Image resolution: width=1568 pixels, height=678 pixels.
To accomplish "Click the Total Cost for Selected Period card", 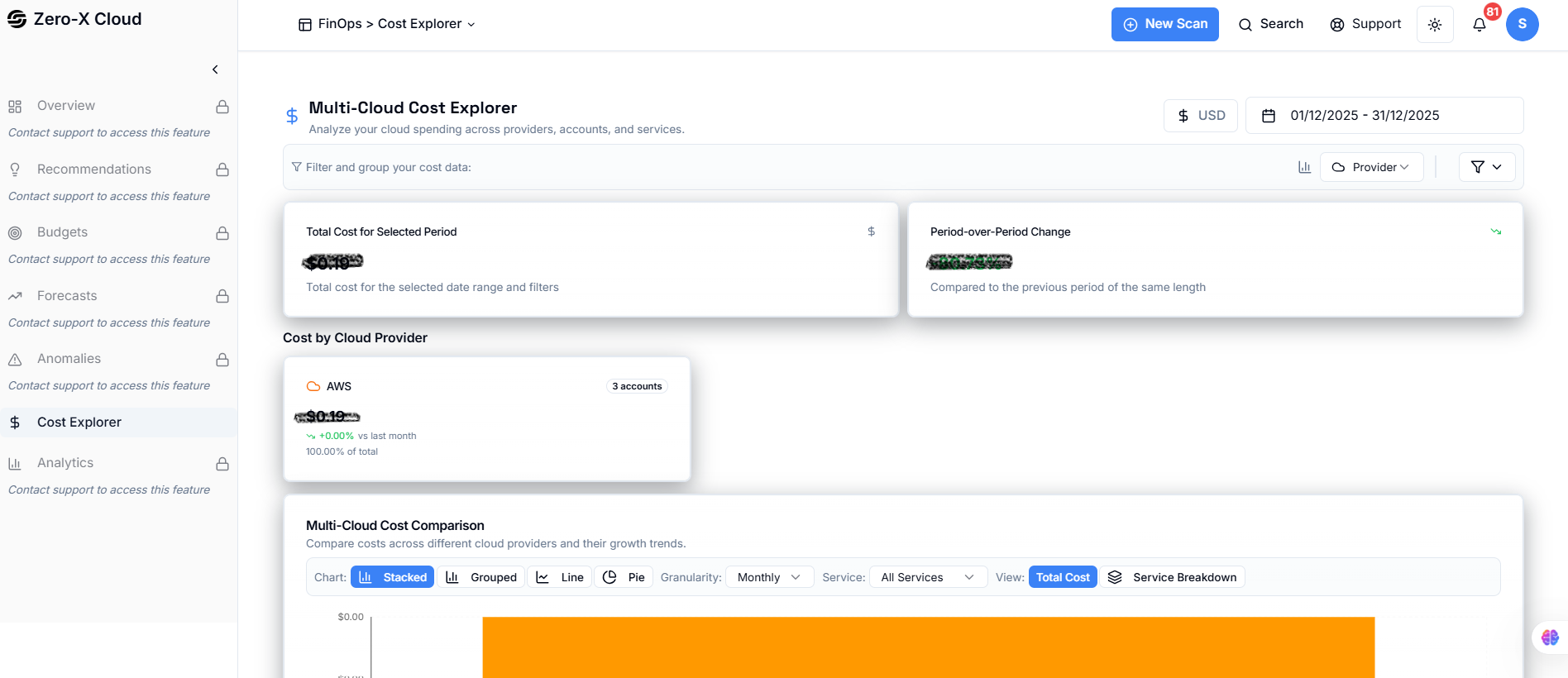I will tap(590, 260).
